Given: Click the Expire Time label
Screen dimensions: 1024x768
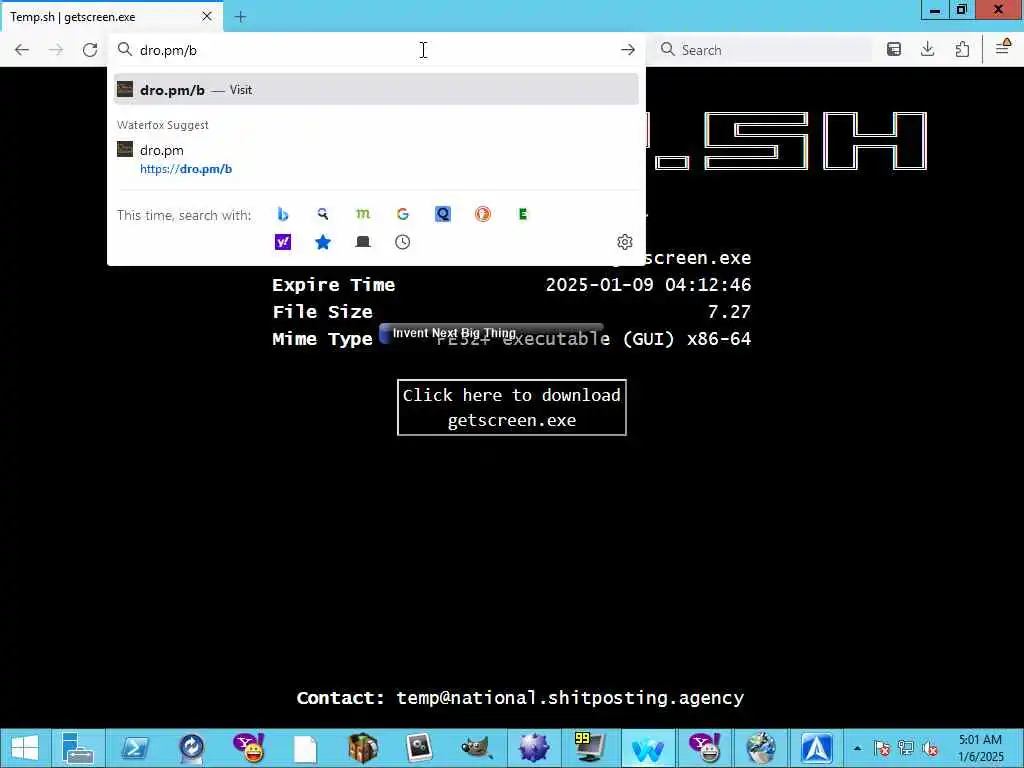Looking at the screenshot, I should click(333, 285).
